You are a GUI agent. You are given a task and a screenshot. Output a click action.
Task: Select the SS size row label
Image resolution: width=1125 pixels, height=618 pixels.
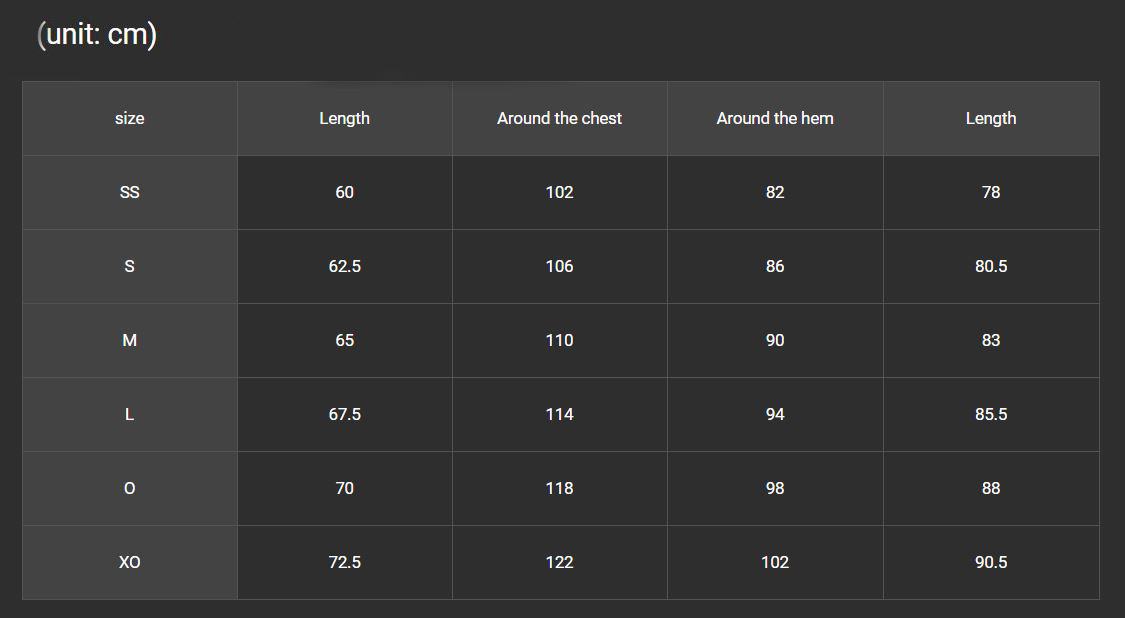coord(130,192)
